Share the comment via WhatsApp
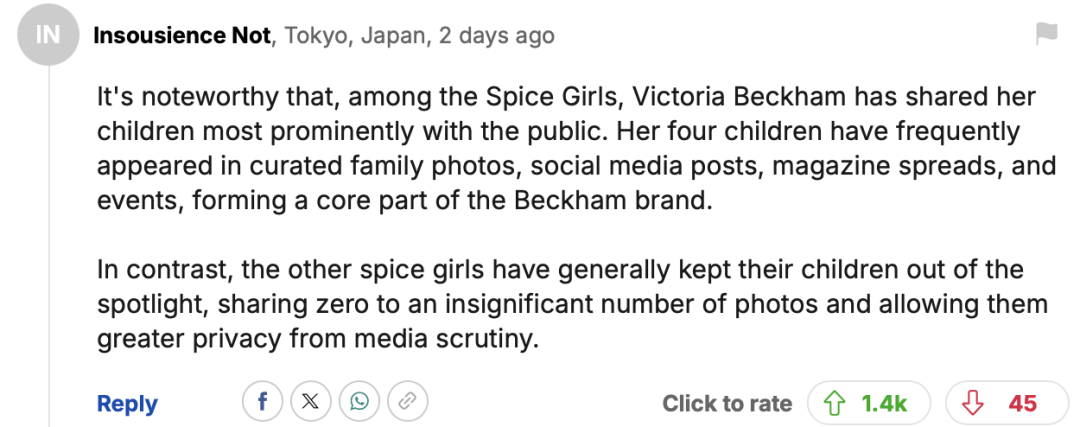1080x427 pixels. (359, 402)
